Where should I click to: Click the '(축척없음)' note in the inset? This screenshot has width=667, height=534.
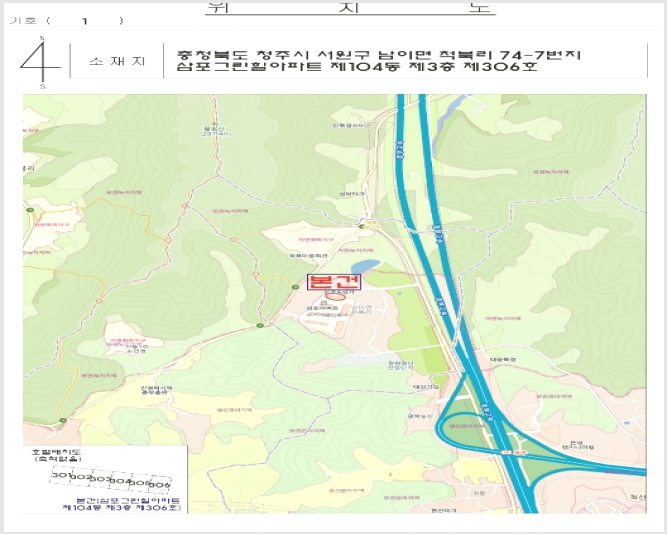[56, 459]
